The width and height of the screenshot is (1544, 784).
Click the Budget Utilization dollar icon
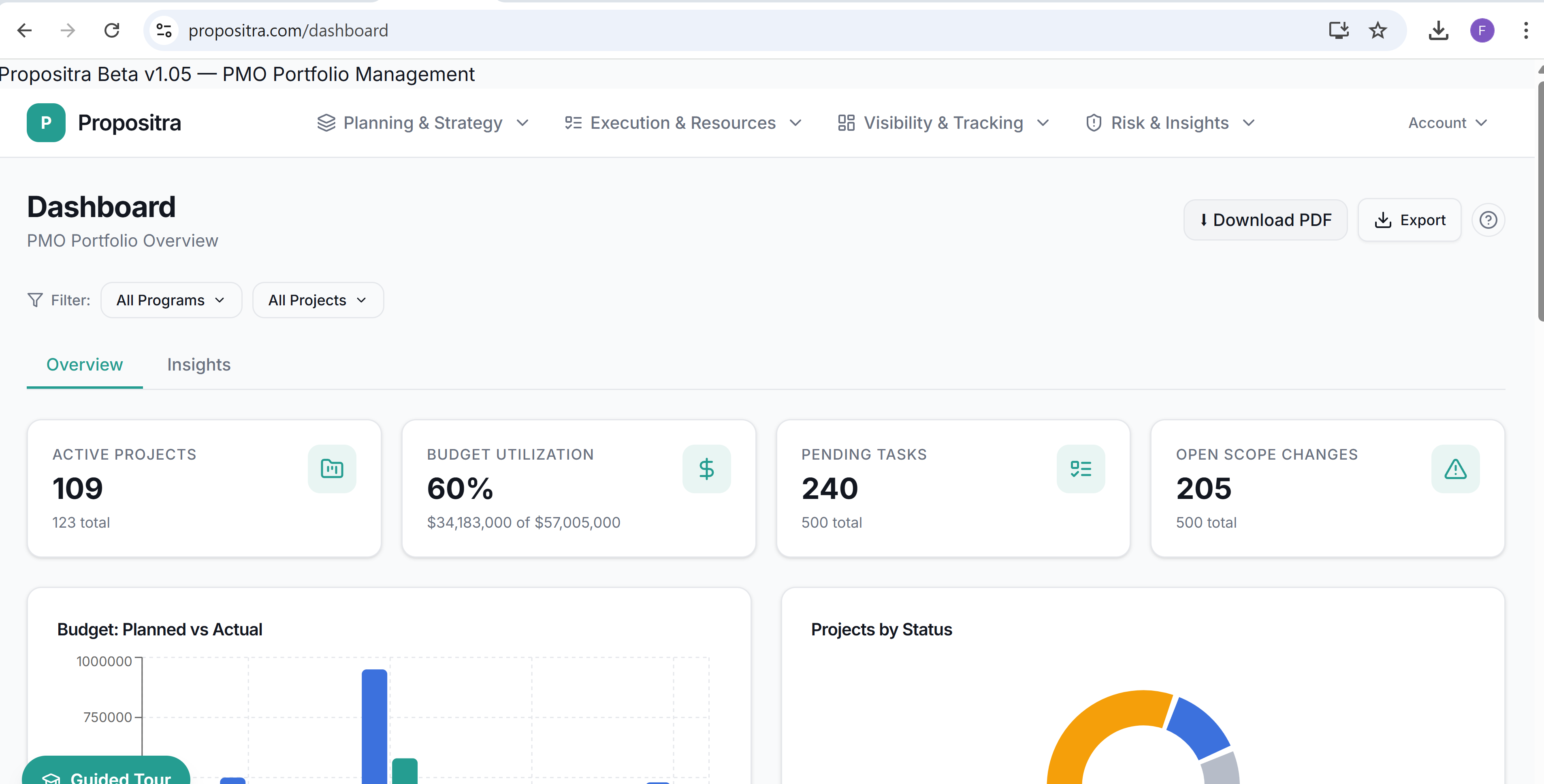pos(706,469)
